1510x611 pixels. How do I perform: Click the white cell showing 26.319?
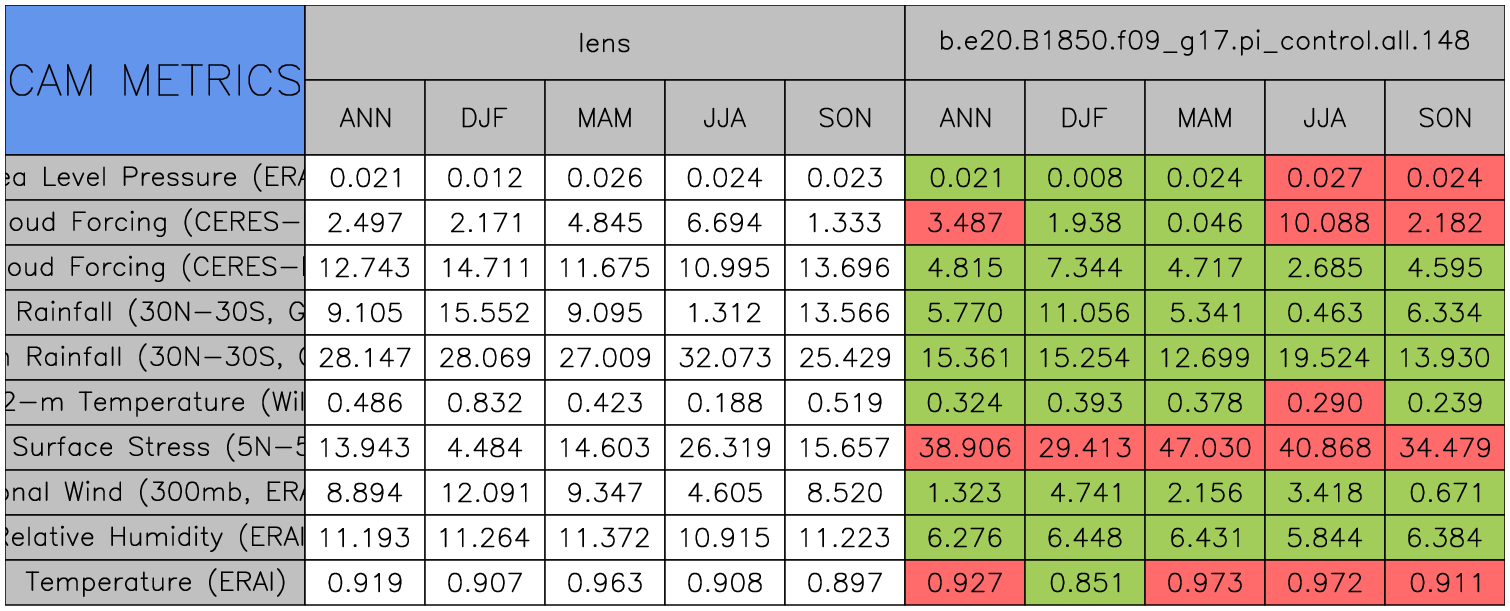[x=724, y=448]
